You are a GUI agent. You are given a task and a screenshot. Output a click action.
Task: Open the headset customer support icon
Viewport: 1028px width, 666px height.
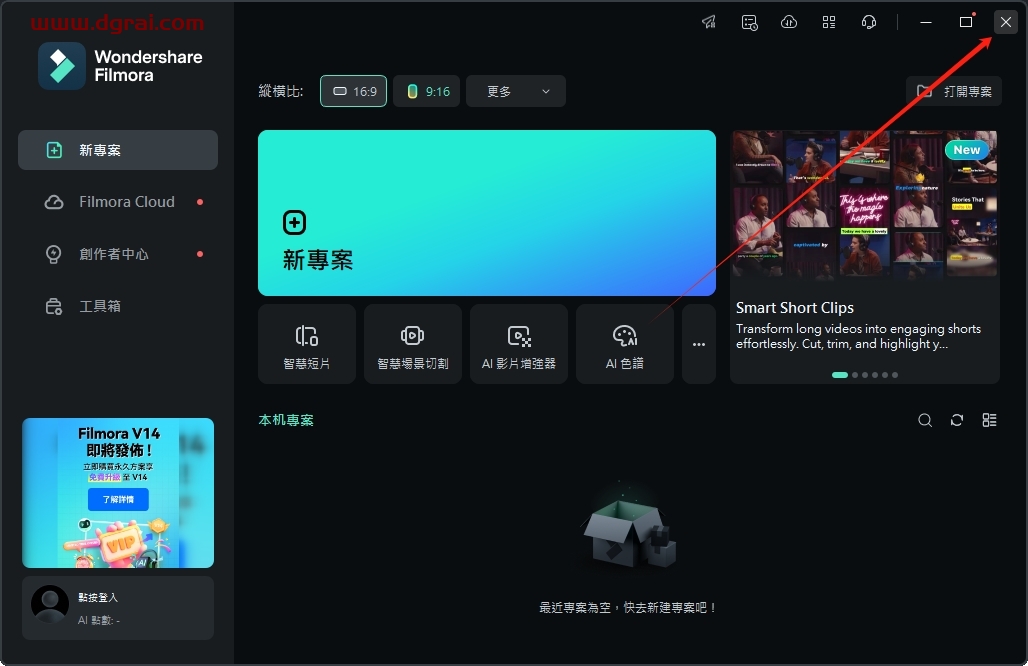coord(869,22)
